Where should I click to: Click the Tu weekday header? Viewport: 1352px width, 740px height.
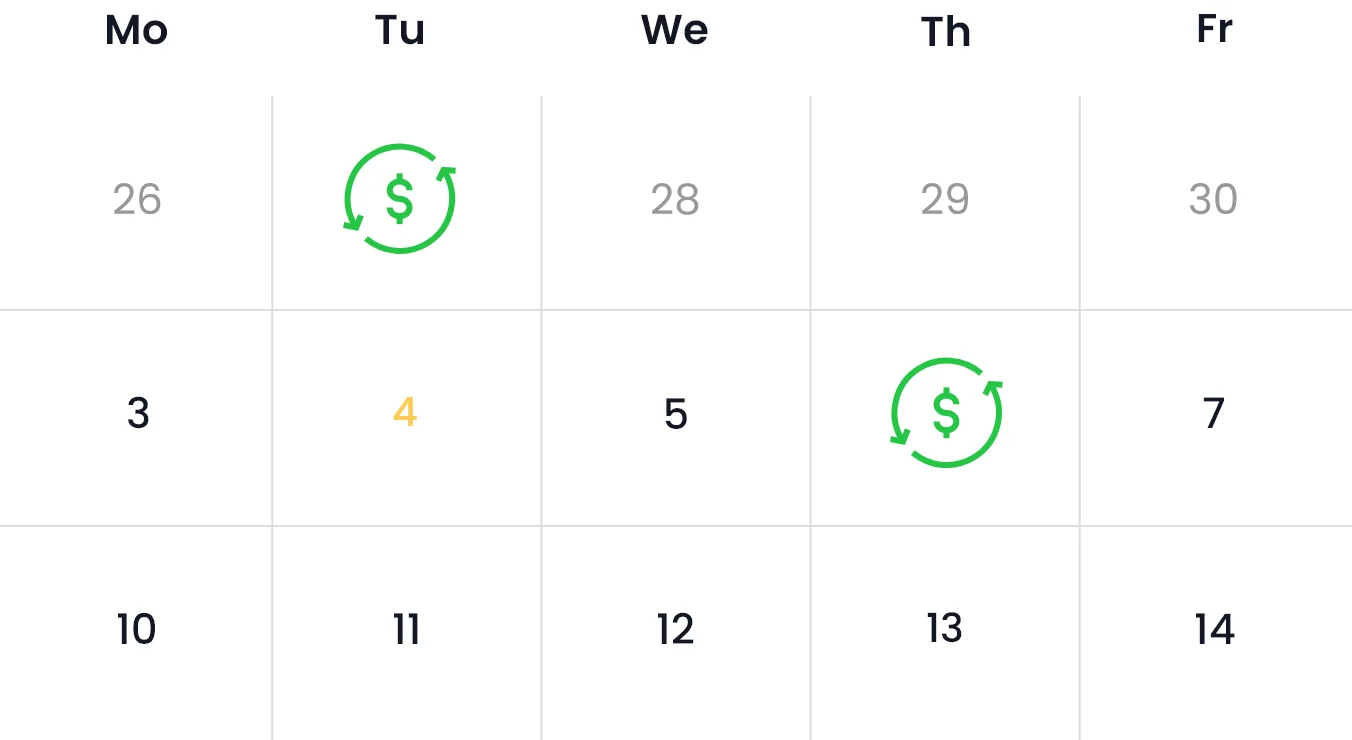[401, 30]
